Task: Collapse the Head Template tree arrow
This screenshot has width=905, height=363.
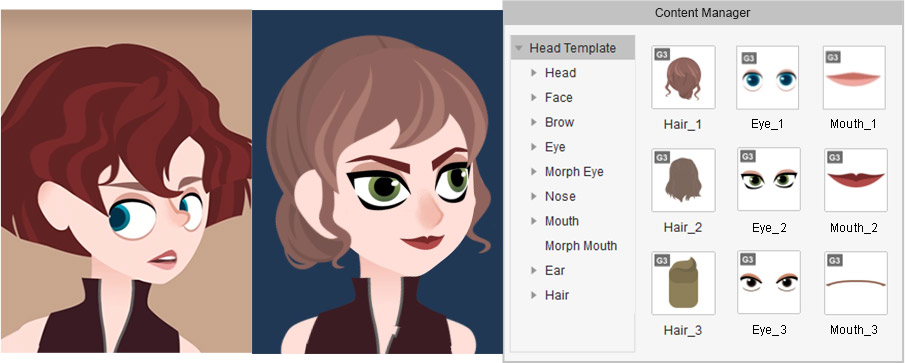Action: click(x=519, y=48)
